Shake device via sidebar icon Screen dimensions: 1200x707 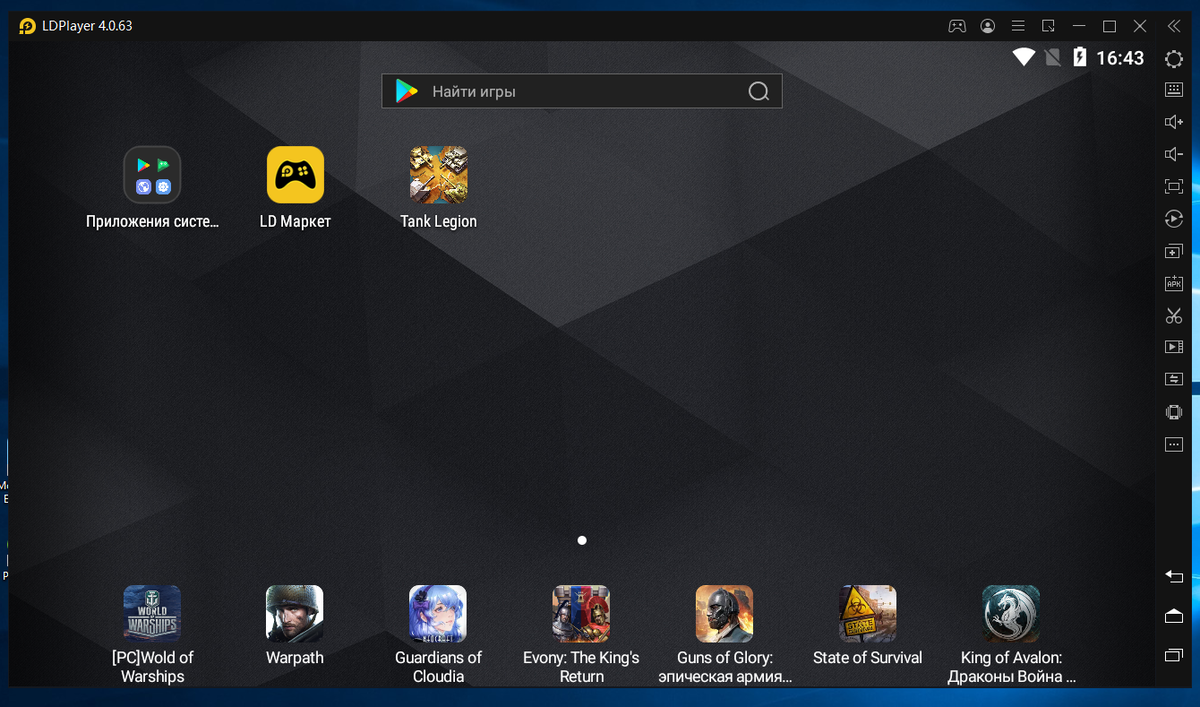[x=1174, y=412]
